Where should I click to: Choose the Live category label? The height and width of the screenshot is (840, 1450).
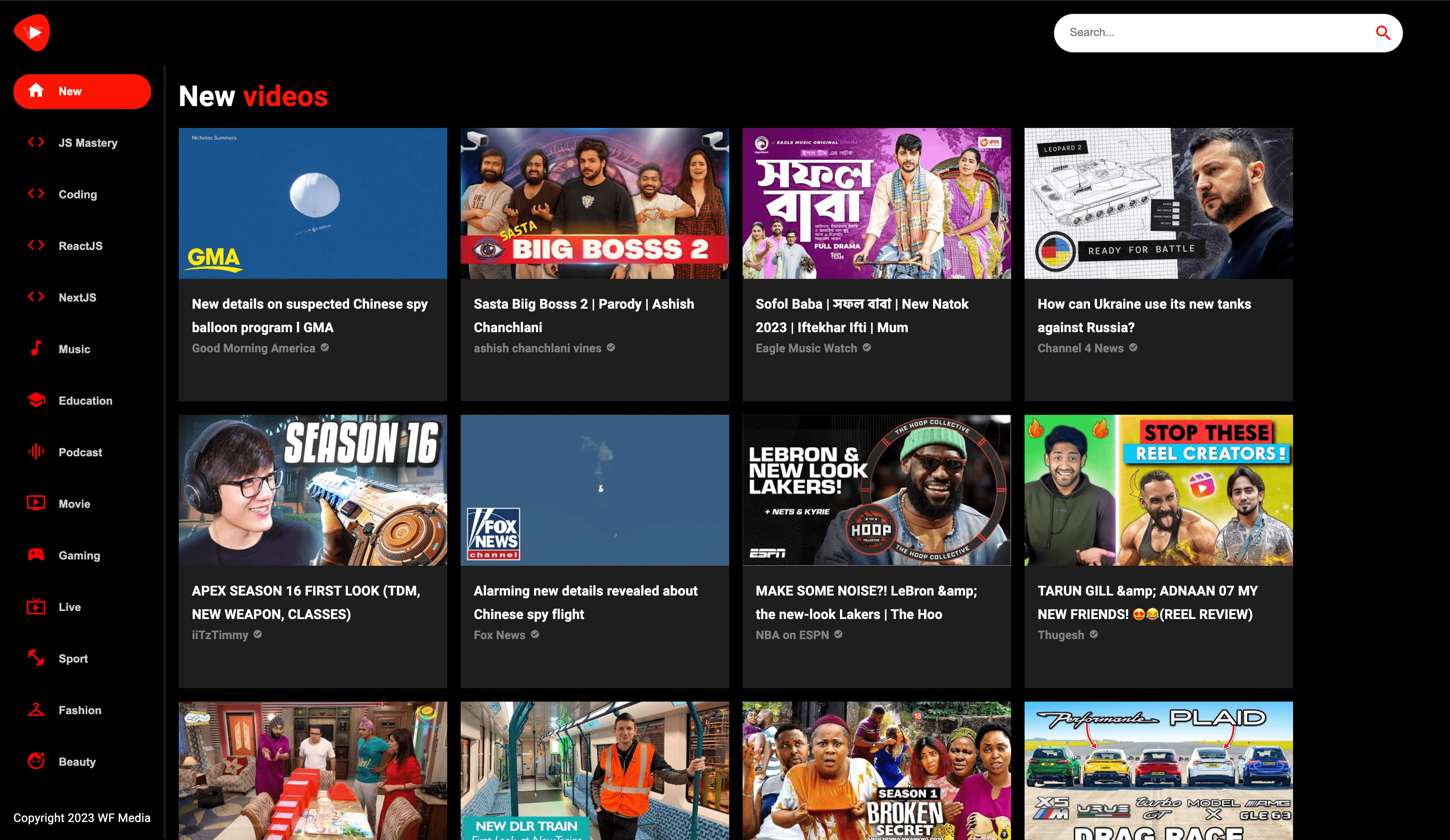(x=70, y=607)
